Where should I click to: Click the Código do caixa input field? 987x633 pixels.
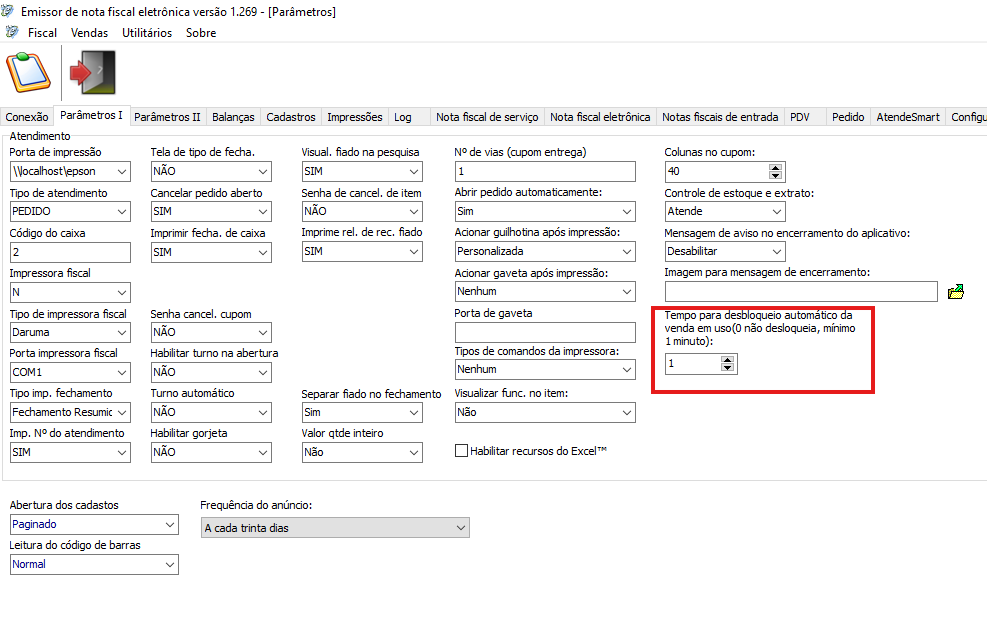click(x=70, y=252)
